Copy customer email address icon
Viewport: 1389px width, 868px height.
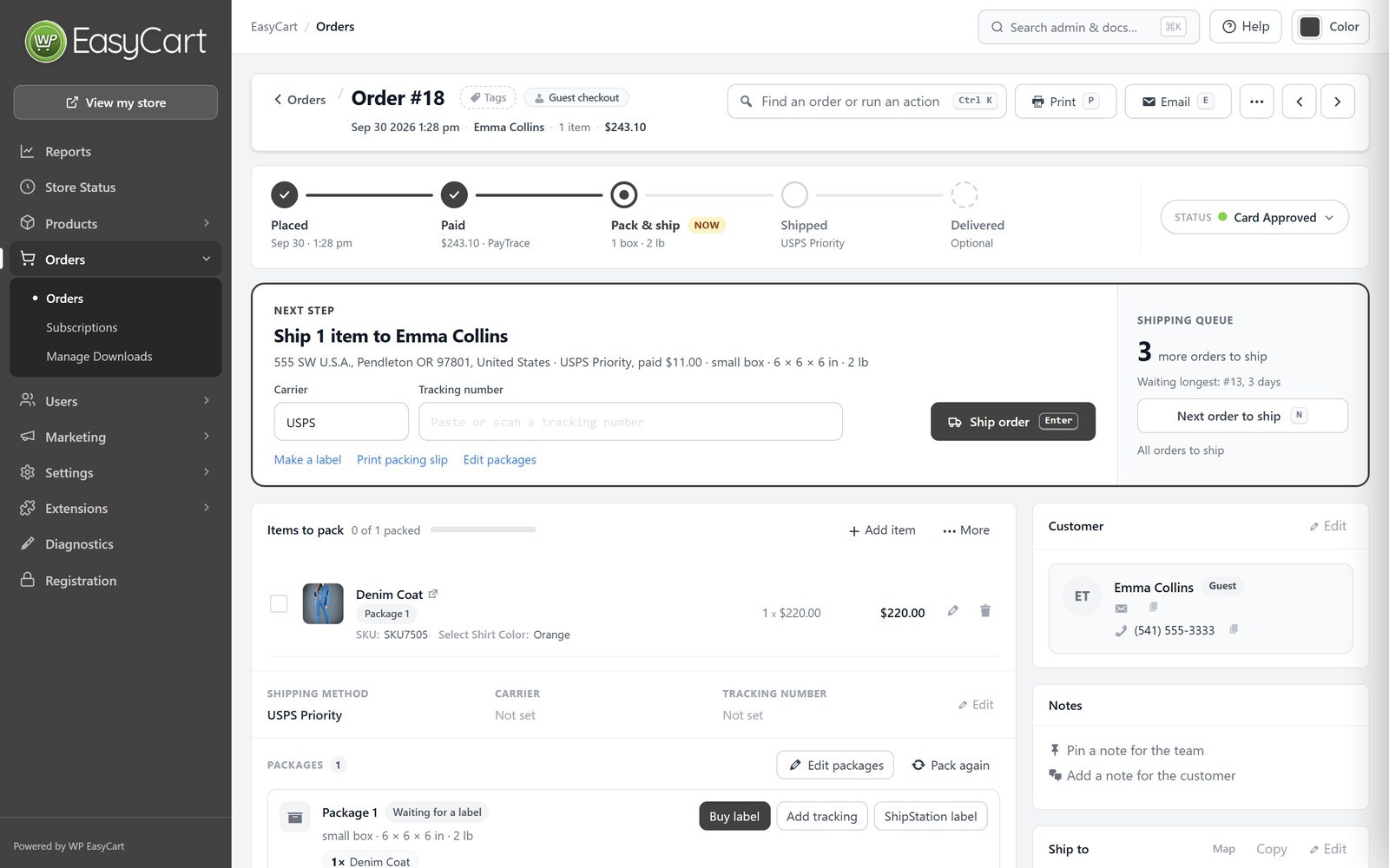tap(1153, 607)
